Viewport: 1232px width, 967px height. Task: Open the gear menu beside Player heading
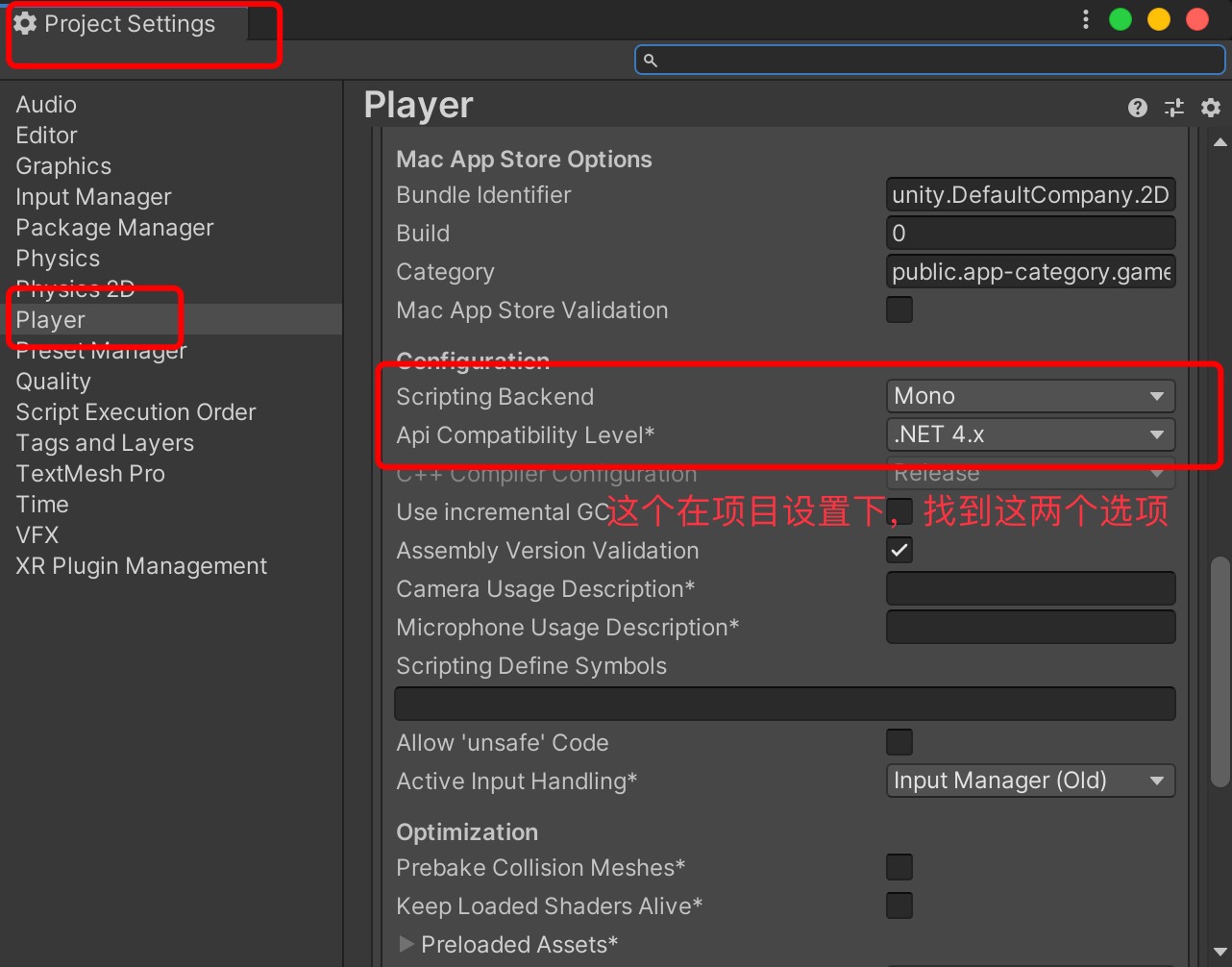[x=1210, y=108]
